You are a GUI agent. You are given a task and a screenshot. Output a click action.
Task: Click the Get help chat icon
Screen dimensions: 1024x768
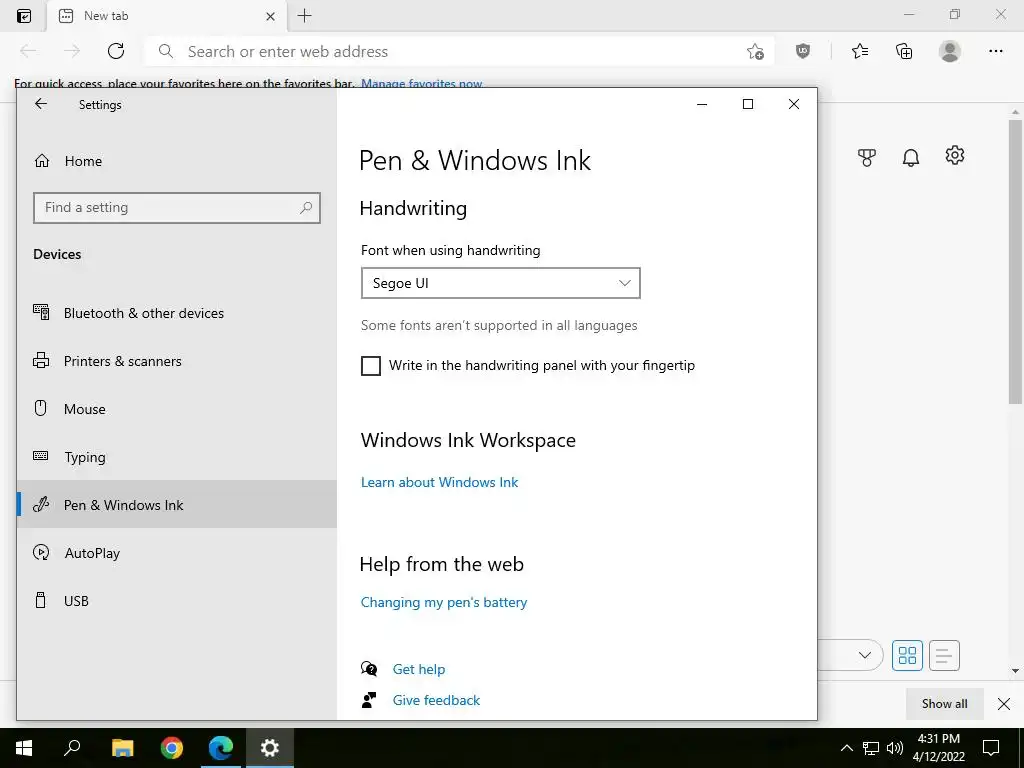tap(369, 669)
